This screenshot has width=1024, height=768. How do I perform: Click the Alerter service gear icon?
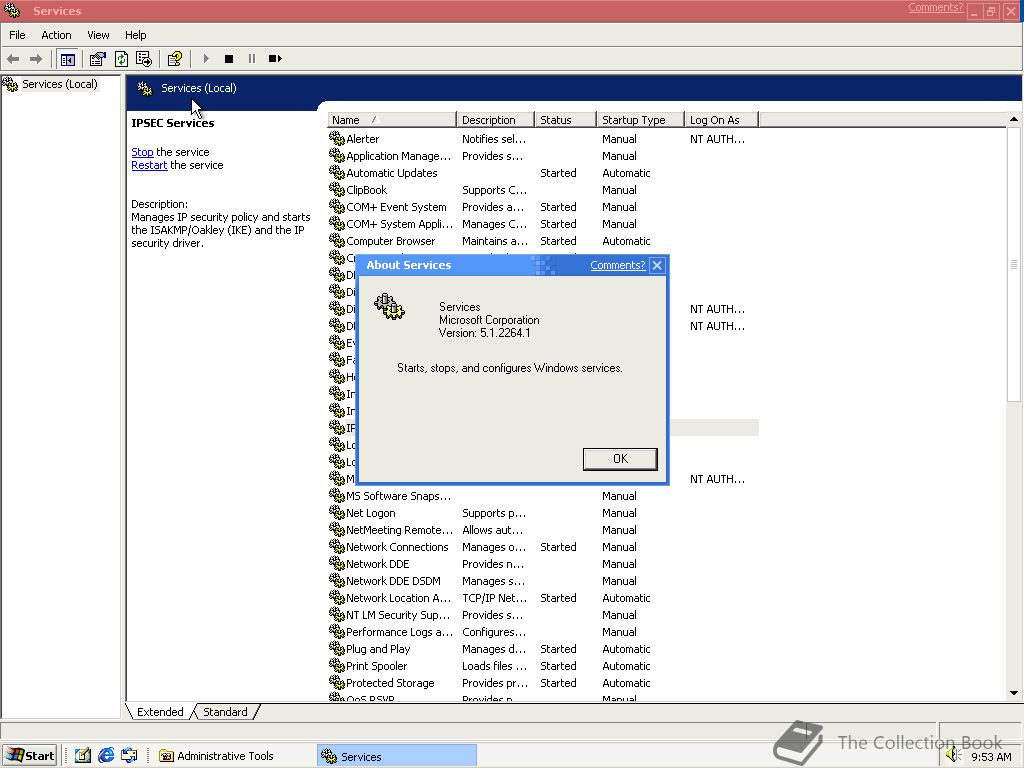(336, 138)
